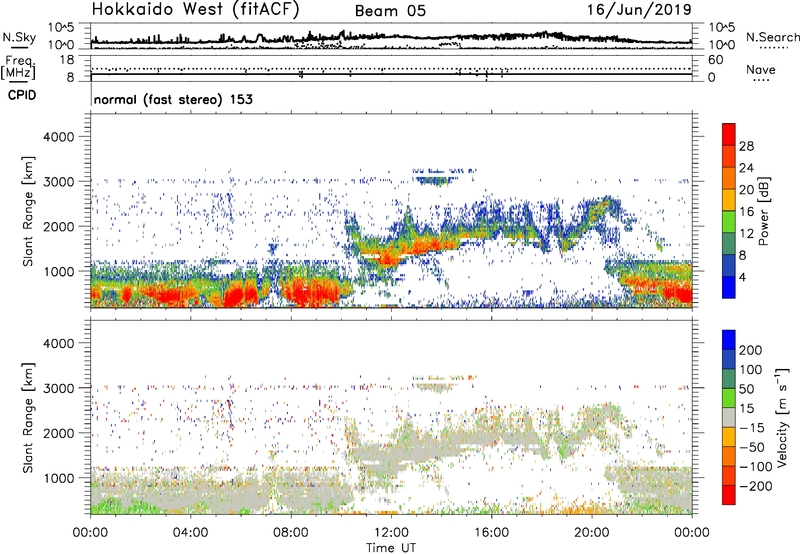Click 'Slant Range [km]' label of power panel

[28, 211]
